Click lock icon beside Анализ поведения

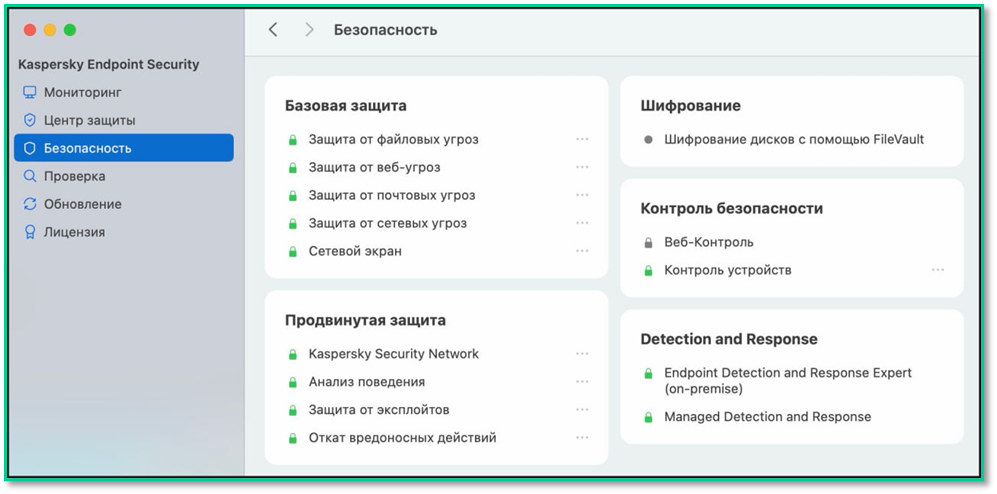292,382
